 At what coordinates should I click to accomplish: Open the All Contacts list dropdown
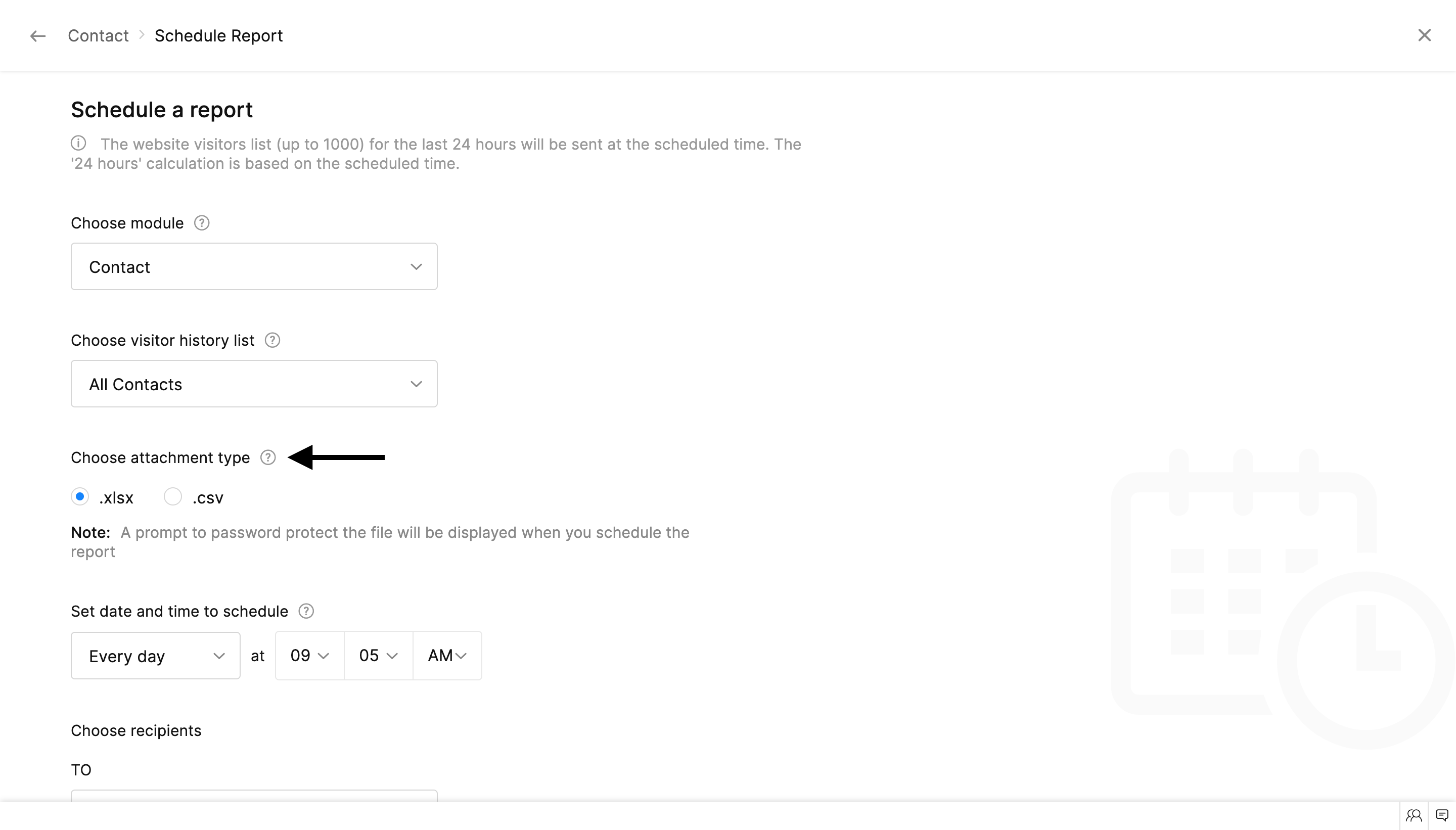pyautogui.click(x=254, y=384)
